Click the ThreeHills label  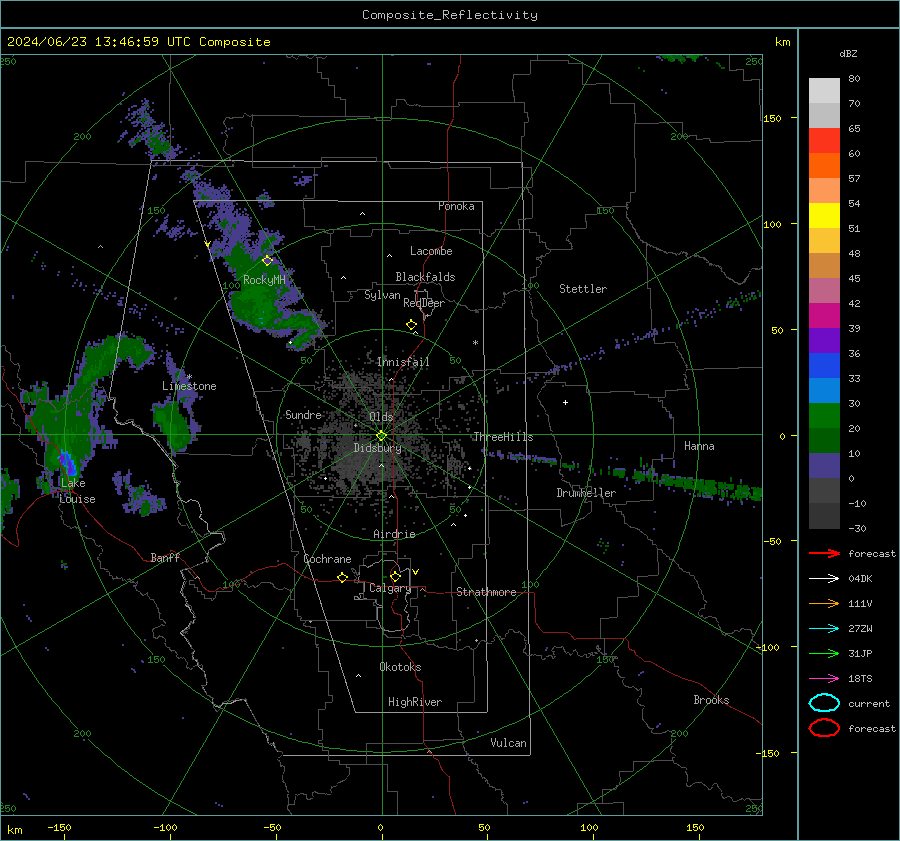503,437
